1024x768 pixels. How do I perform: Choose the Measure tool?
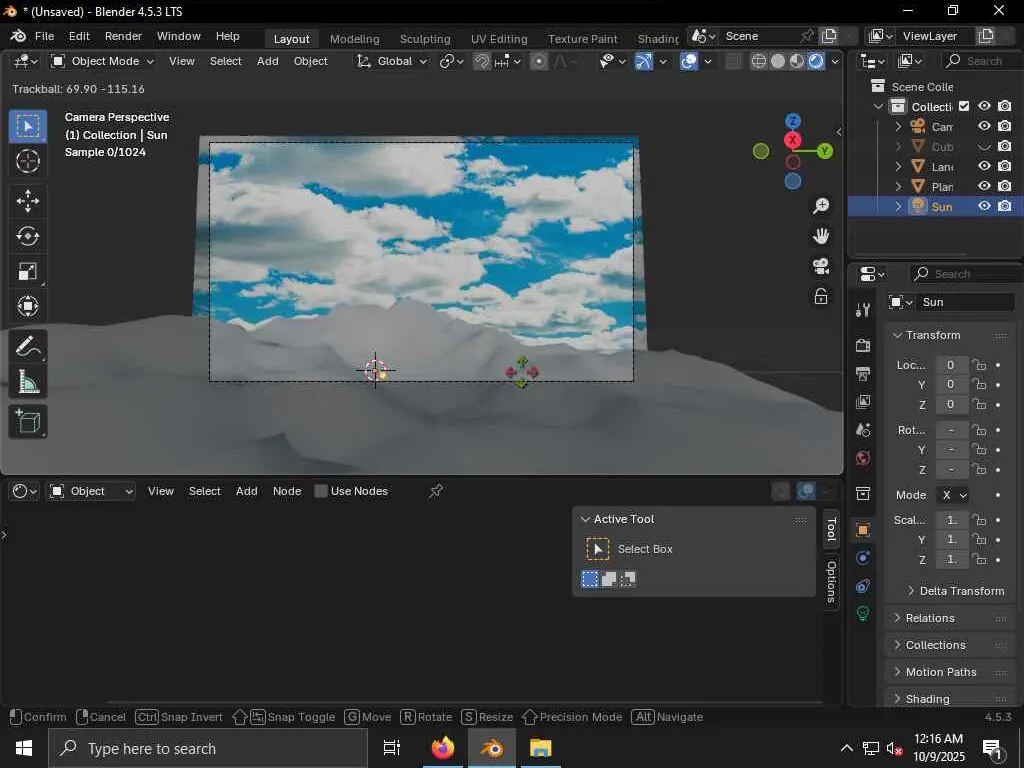(x=28, y=383)
